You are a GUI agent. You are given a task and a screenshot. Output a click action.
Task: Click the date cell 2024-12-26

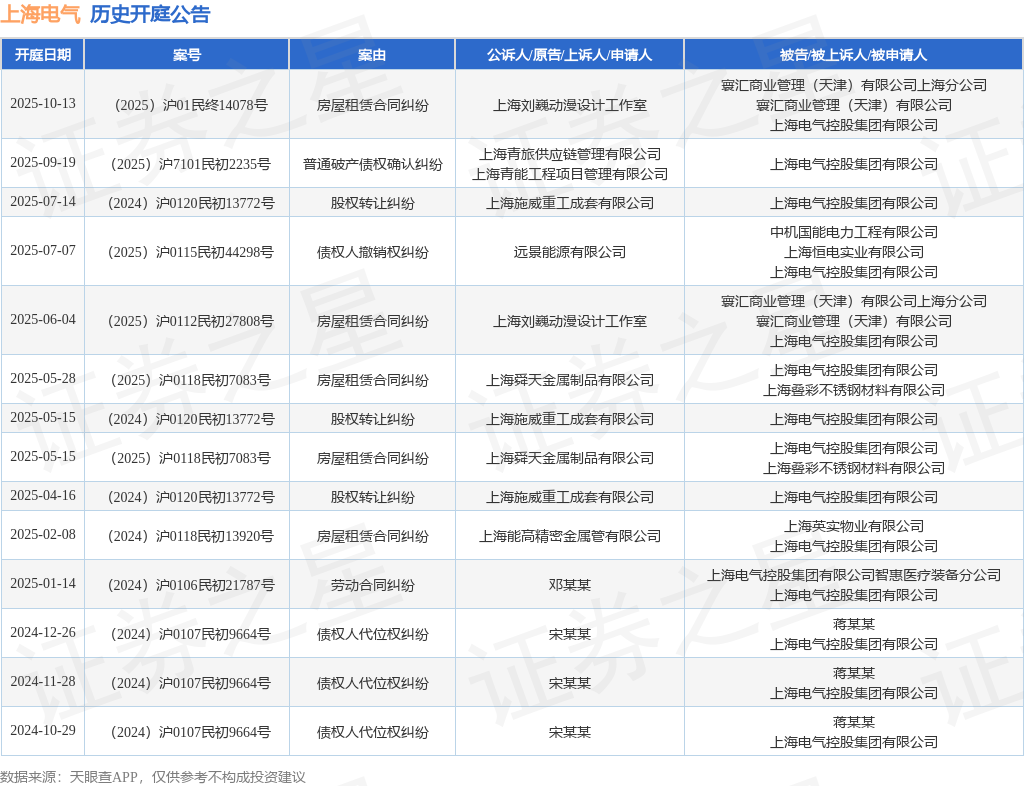(42, 633)
